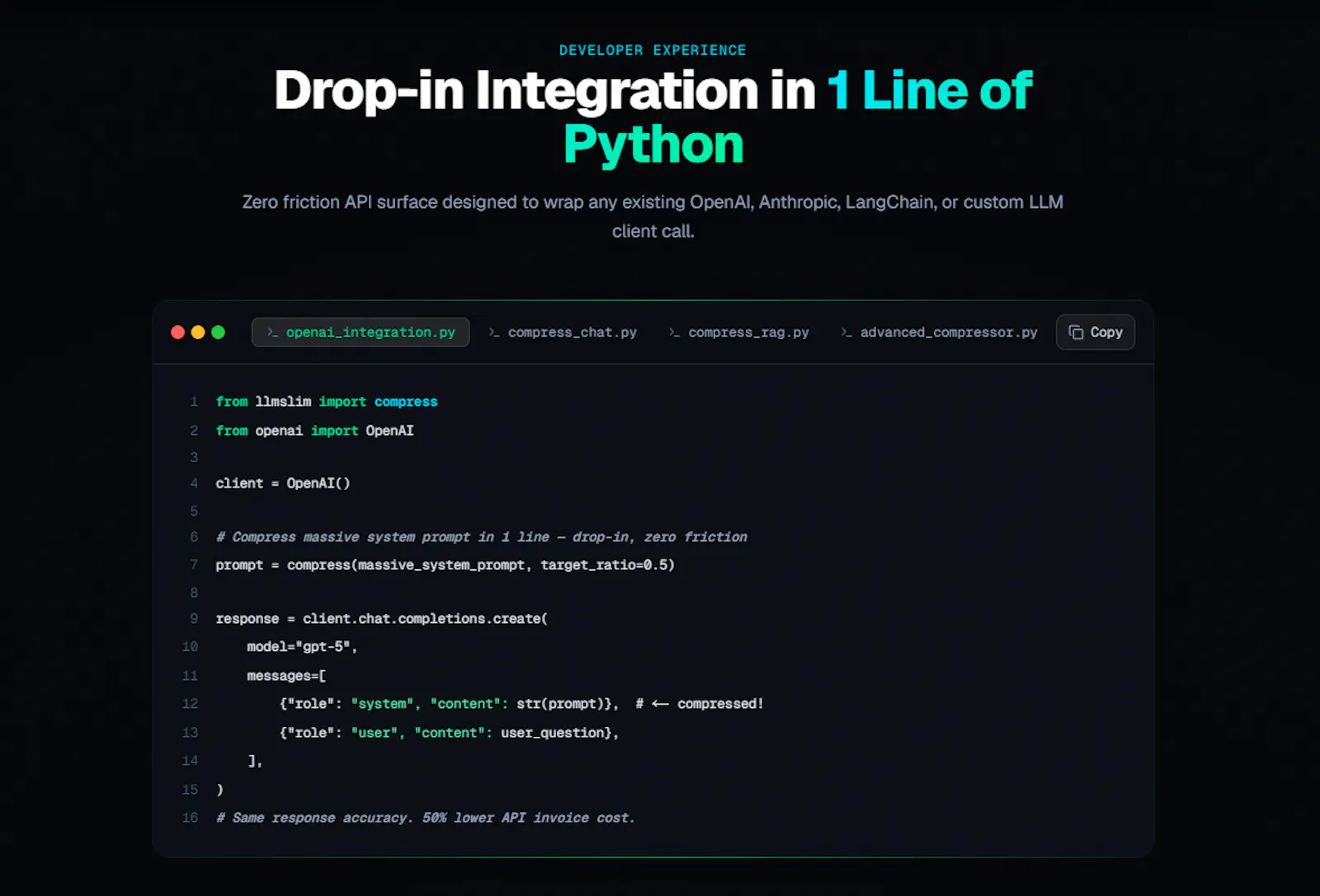The width and height of the screenshot is (1320, 896).
Task: Click terminal icon beside openai_integration.py
Action: point(272,332)
